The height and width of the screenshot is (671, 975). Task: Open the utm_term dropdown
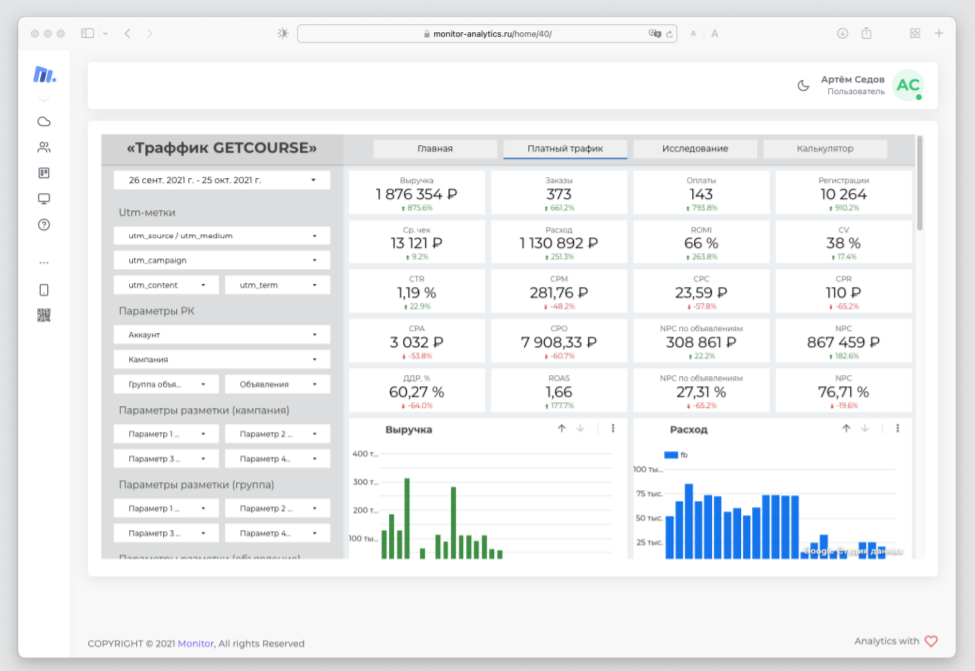(x=277, y=285)
